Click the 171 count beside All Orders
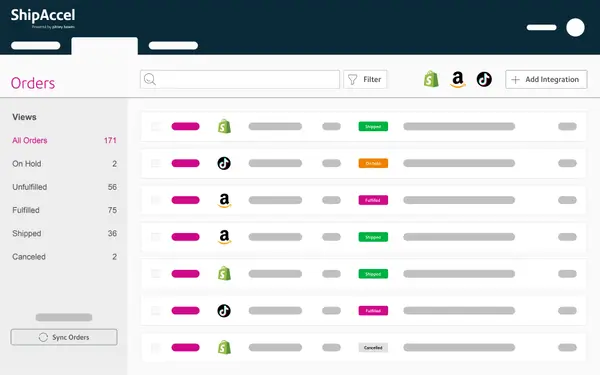This screenshot has height=375, width=600. 110,140
